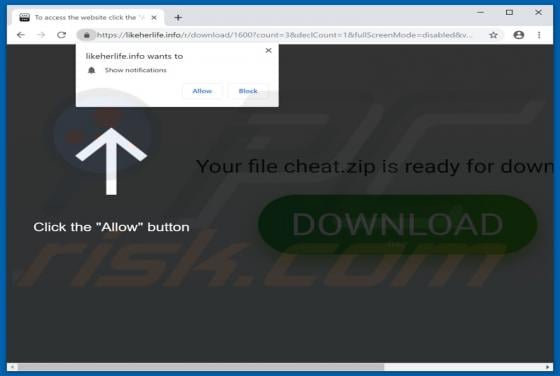560x376 pixels.
Task: Go back using browser back arrow
Action: 21,35
